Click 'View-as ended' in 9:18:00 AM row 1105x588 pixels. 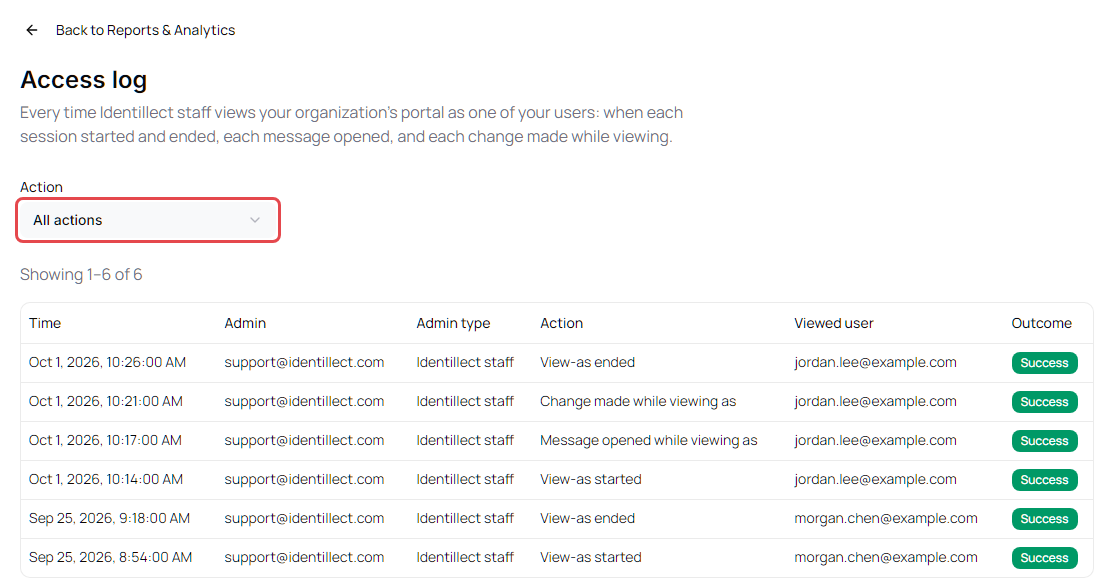tap(588, 518)
